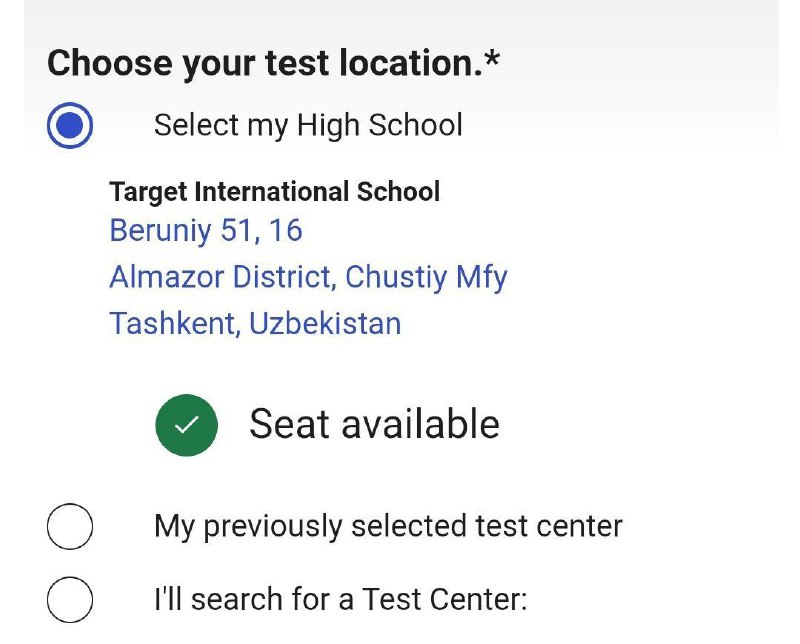The width and height of the screenshot is (800, 644).
Task: Click the green seat available checkmark icon
Action: (186, 425)
